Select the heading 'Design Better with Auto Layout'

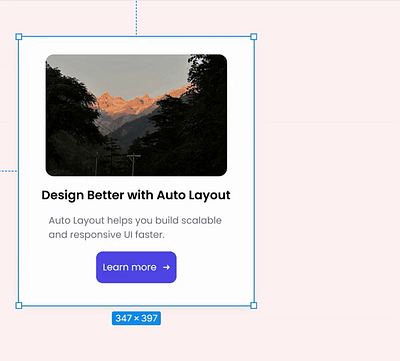click(136, 195)
